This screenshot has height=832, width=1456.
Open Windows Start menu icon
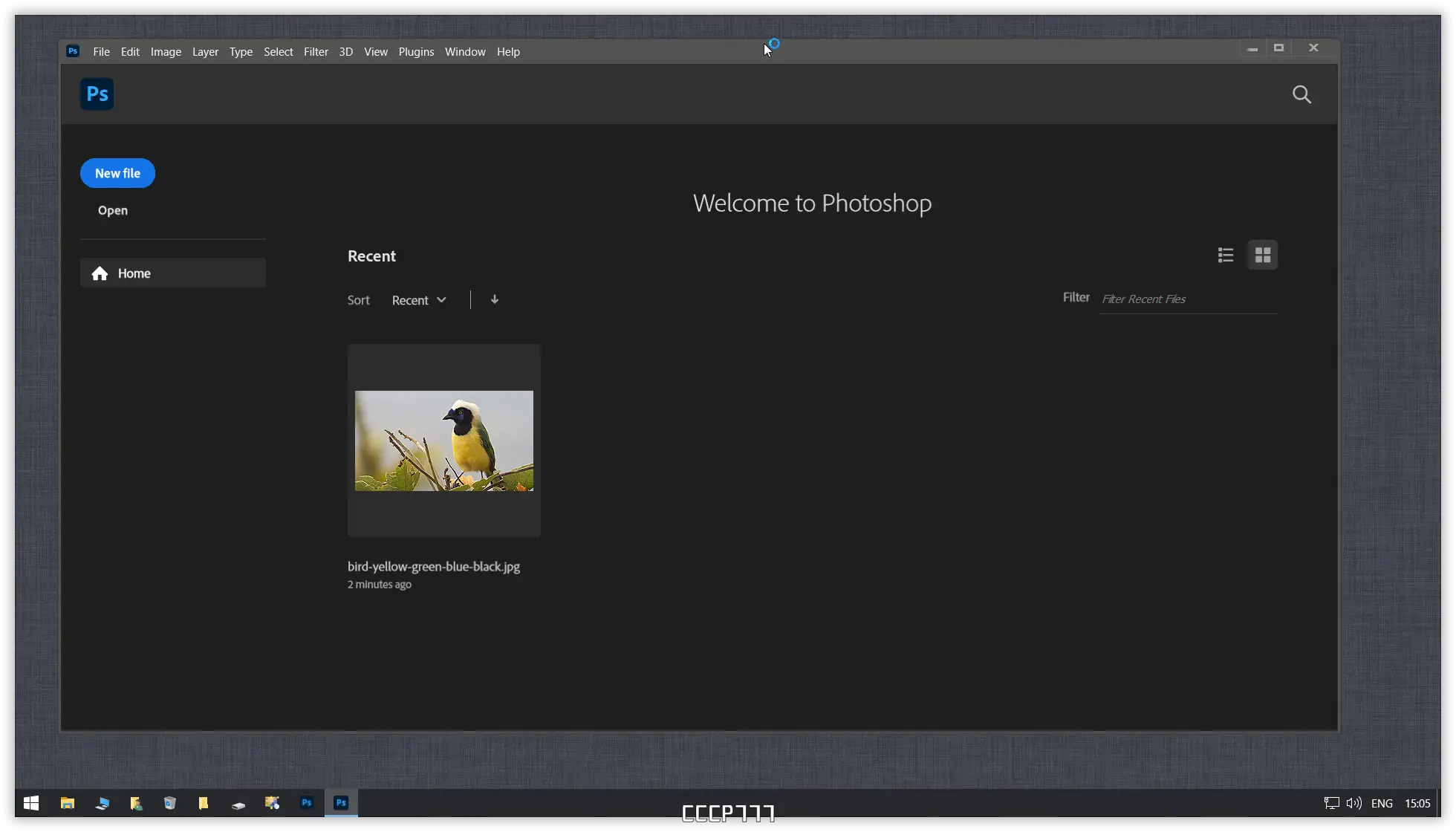pyautogui.click(x=31, y=803)
